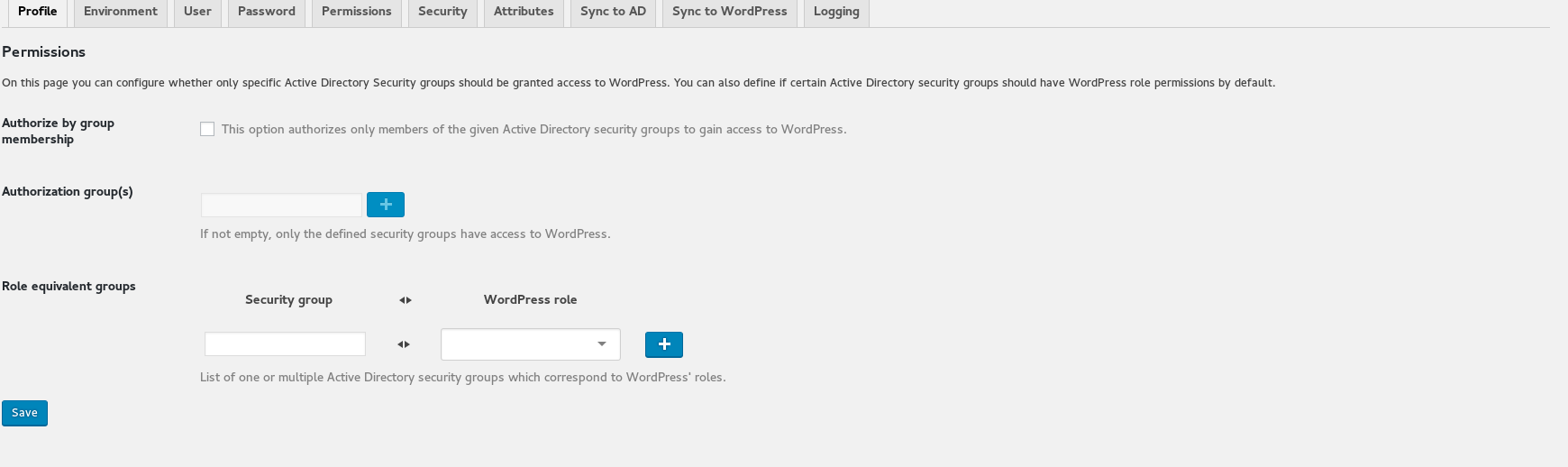This screenshot has height=467, width=1568.
Task: Open the WordPress role dropdown
Action: [x=530, y=344]
